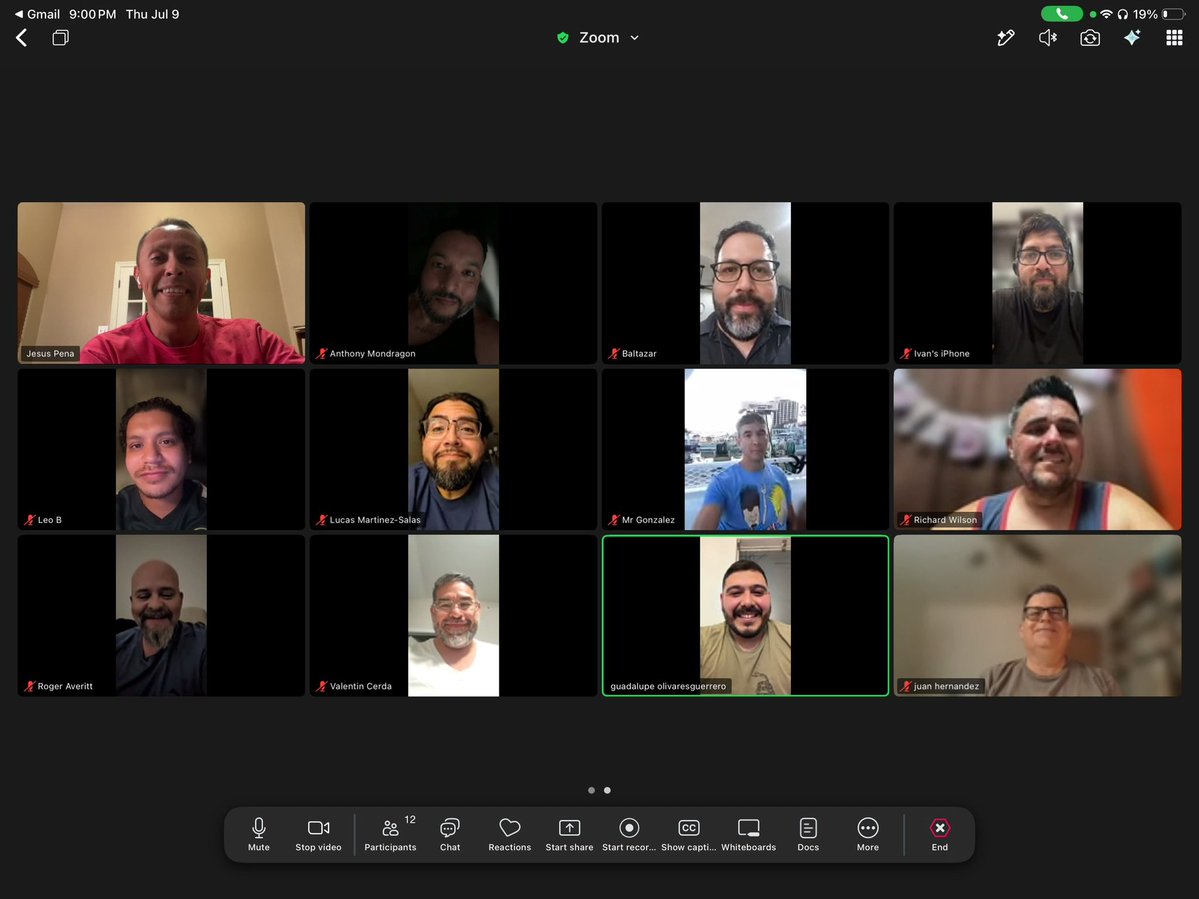Select the second gallery page dot
The image size is (1199, 899).
(607, 790)
